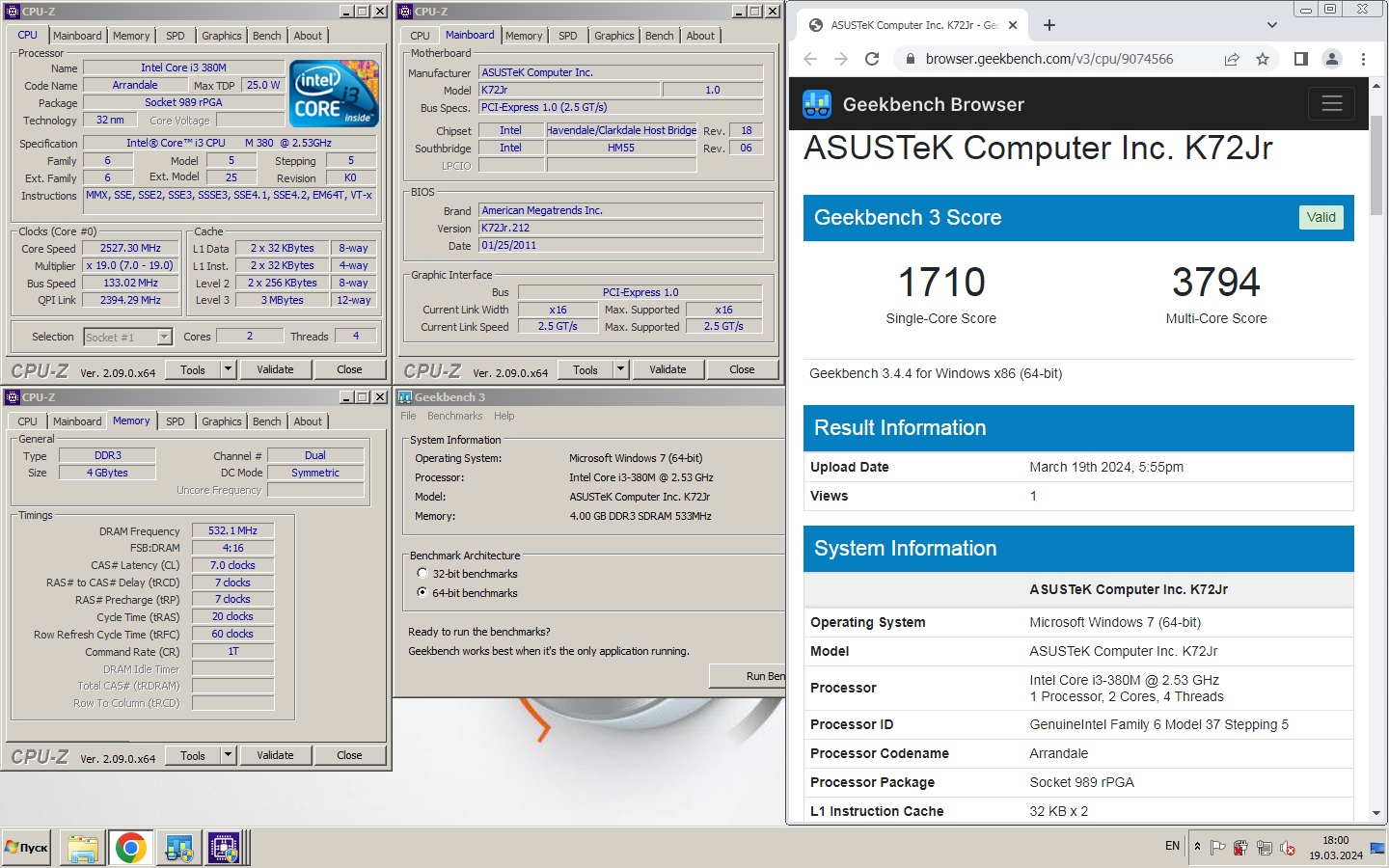Click the show desktop button

tap(1378, 848)
